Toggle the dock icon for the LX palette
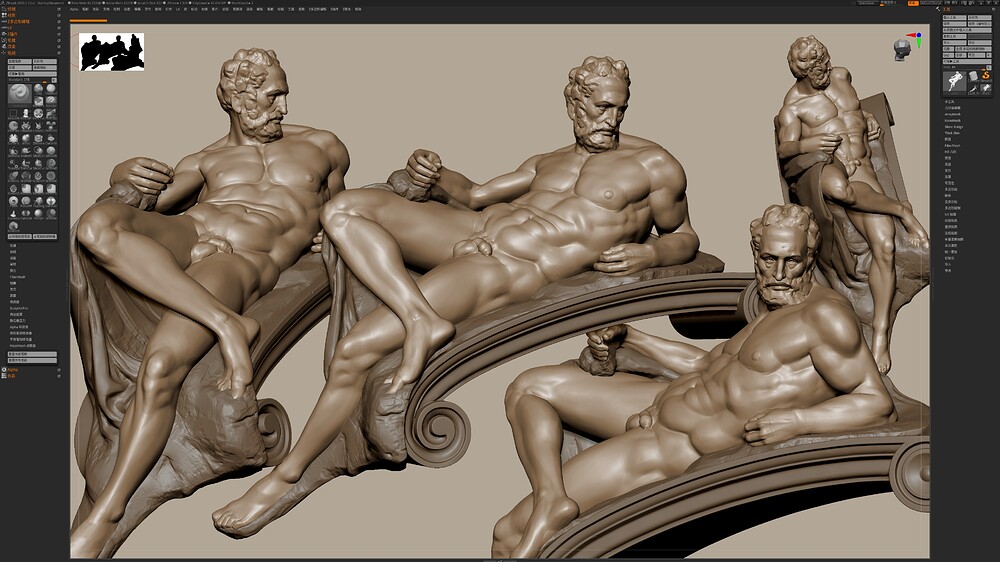This screenshot has height=562, width=1000. (x=59, y=27)
